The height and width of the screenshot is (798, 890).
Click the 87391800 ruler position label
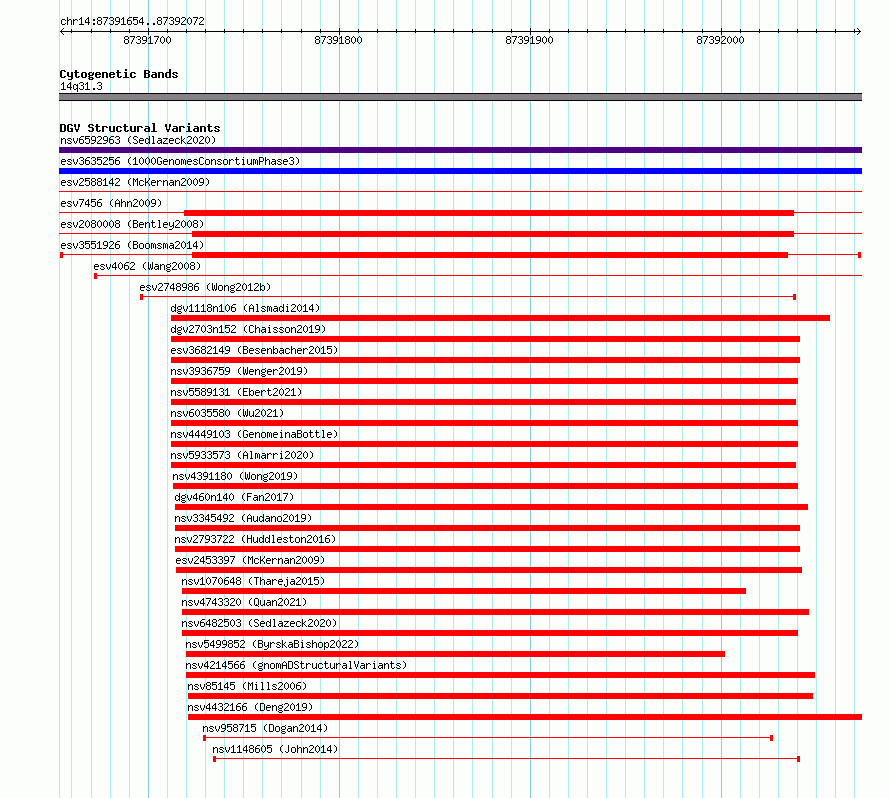tap(338, 40)
